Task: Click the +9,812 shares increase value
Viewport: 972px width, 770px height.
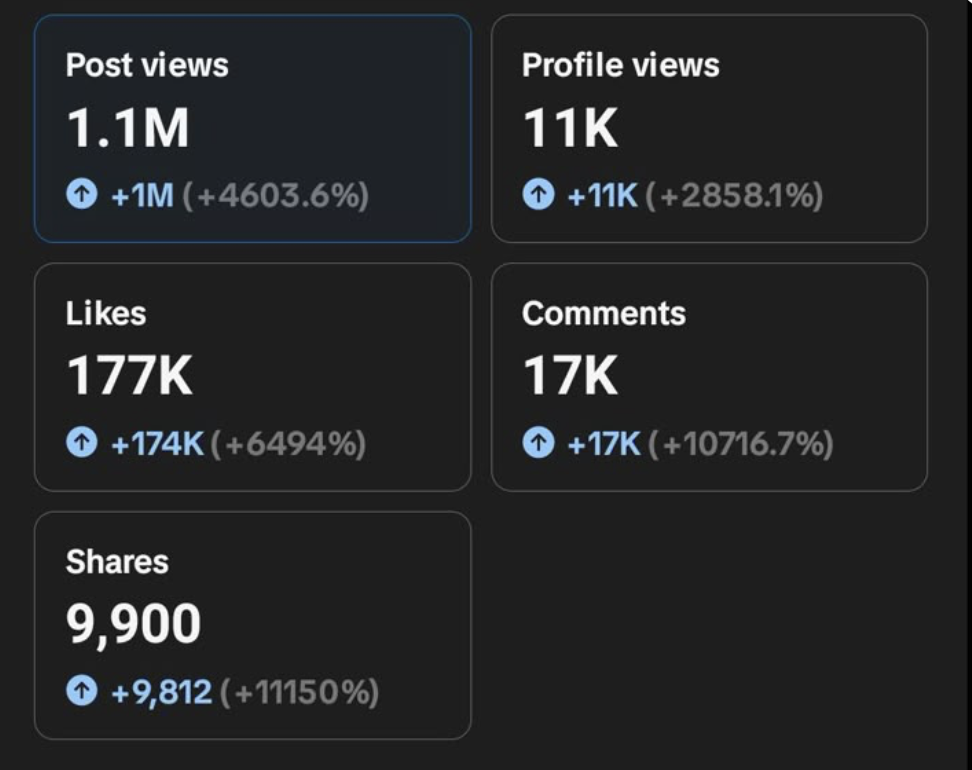Action: (x=161, y=691)
